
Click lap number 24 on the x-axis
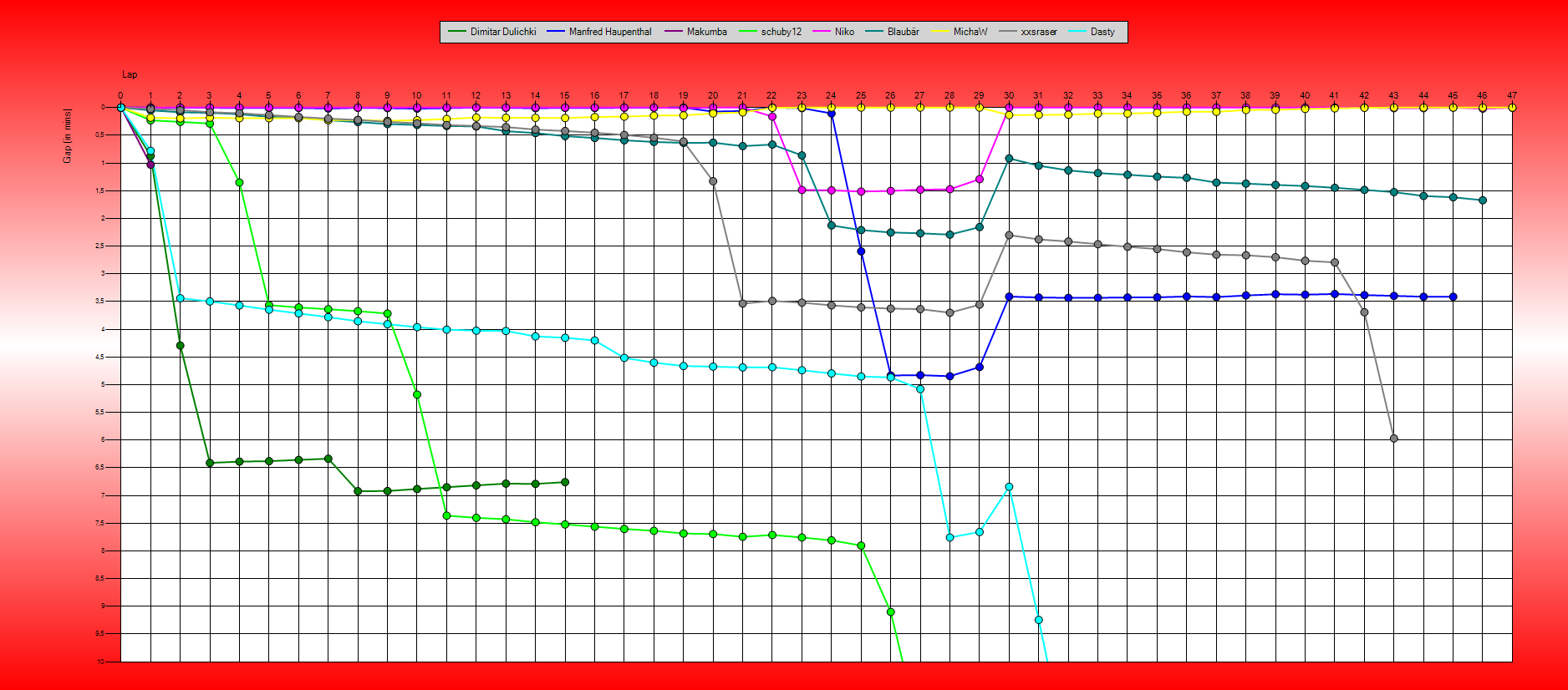(831, 95)
